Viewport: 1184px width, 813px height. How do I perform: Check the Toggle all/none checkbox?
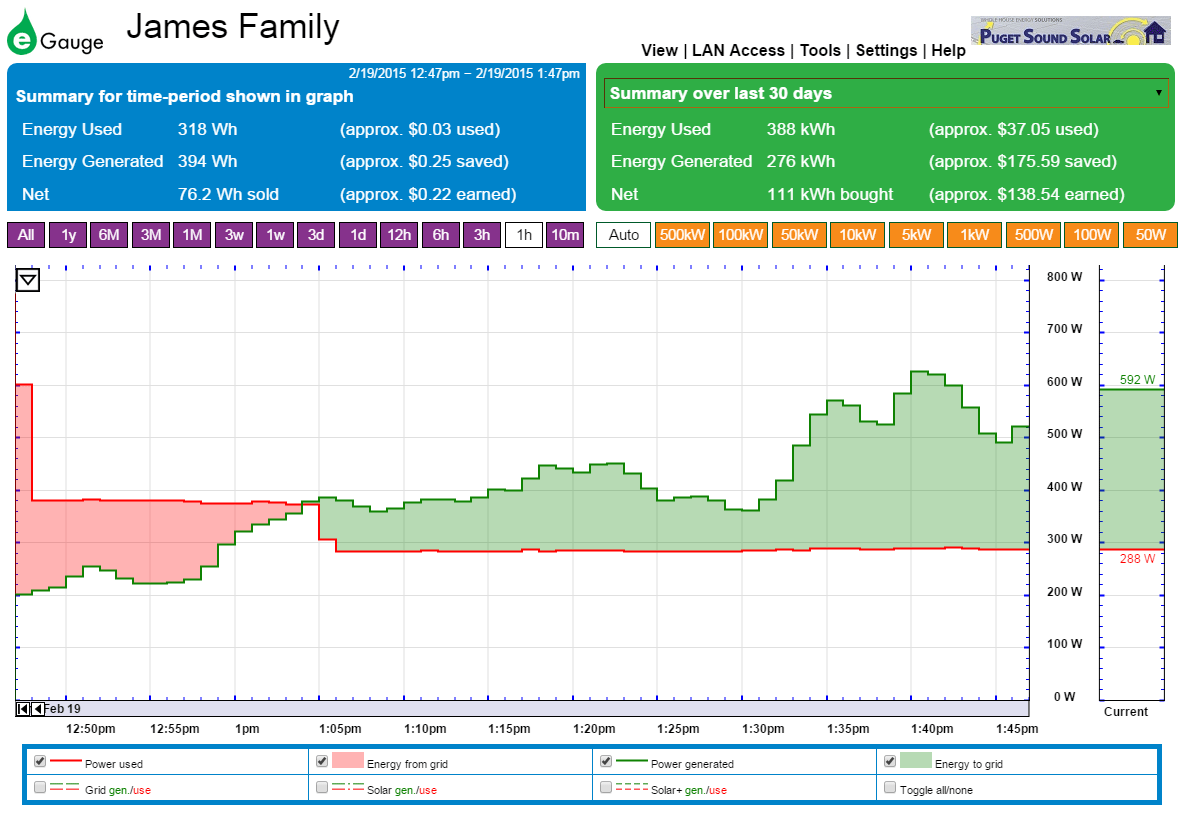[890, 787]
